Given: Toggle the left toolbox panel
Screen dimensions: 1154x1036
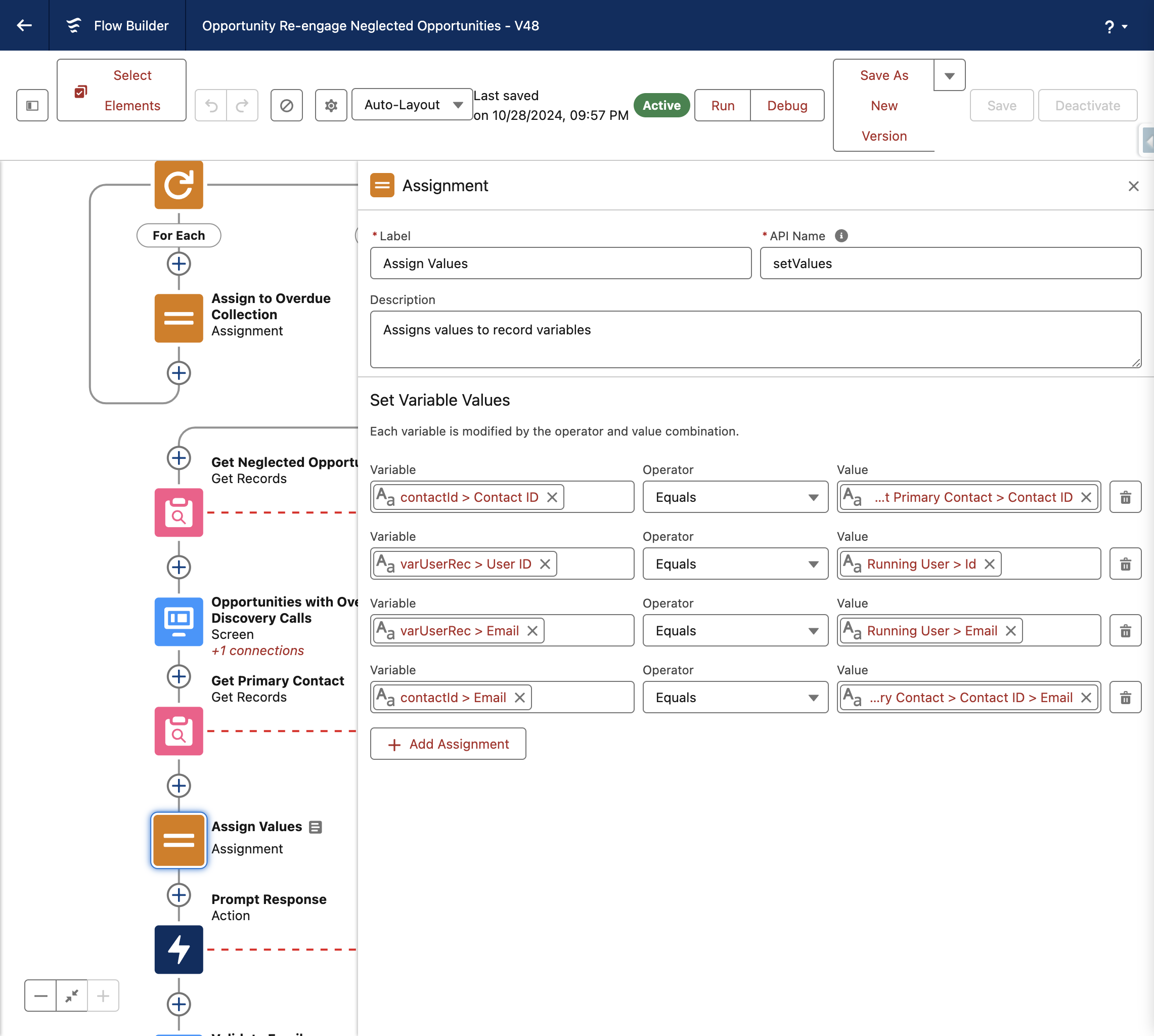Looking at the screenshot, I should [32, 105].
